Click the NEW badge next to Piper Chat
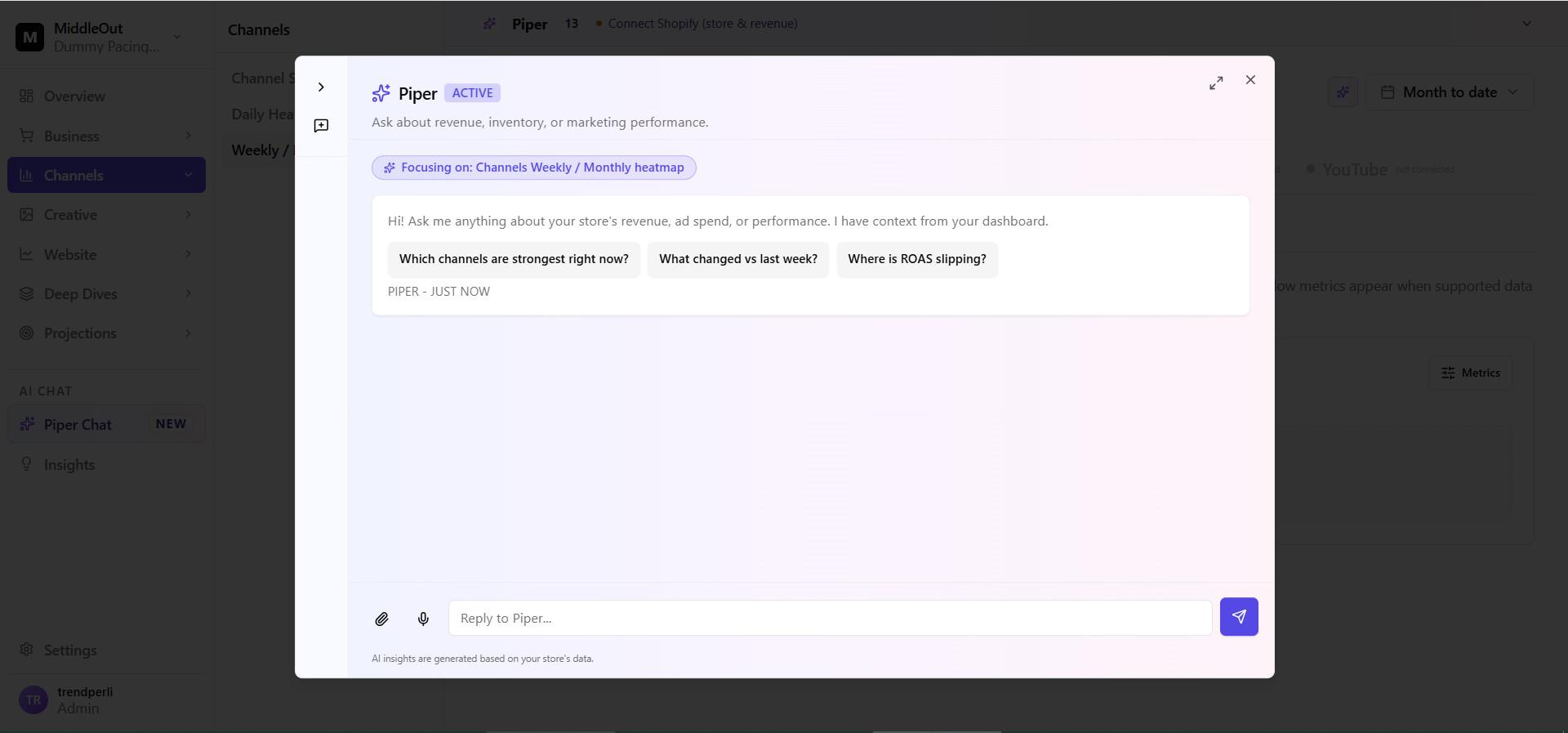The image size is (1568, 733). pos(171,424)
